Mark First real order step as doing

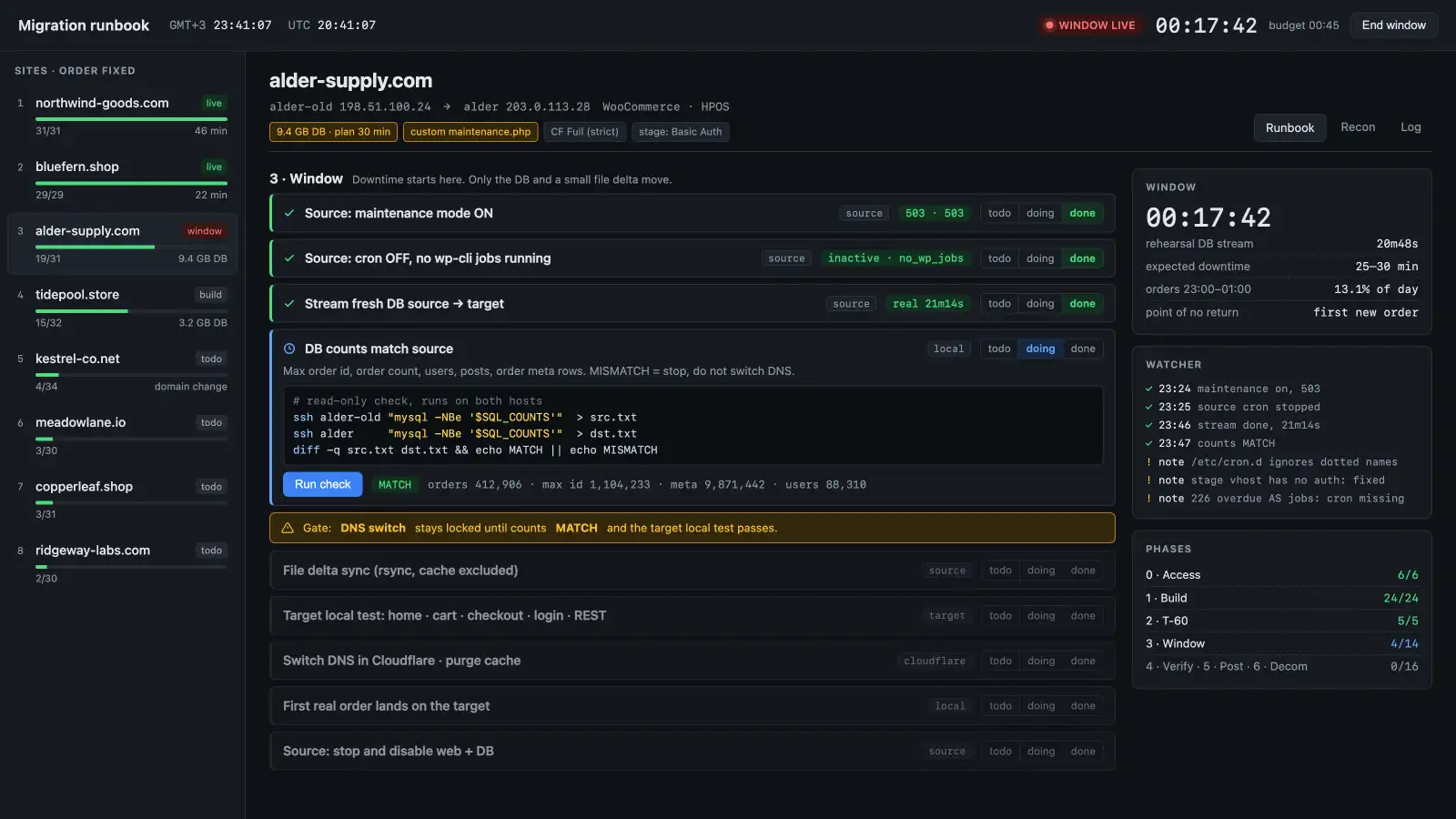pos(1041,706)
